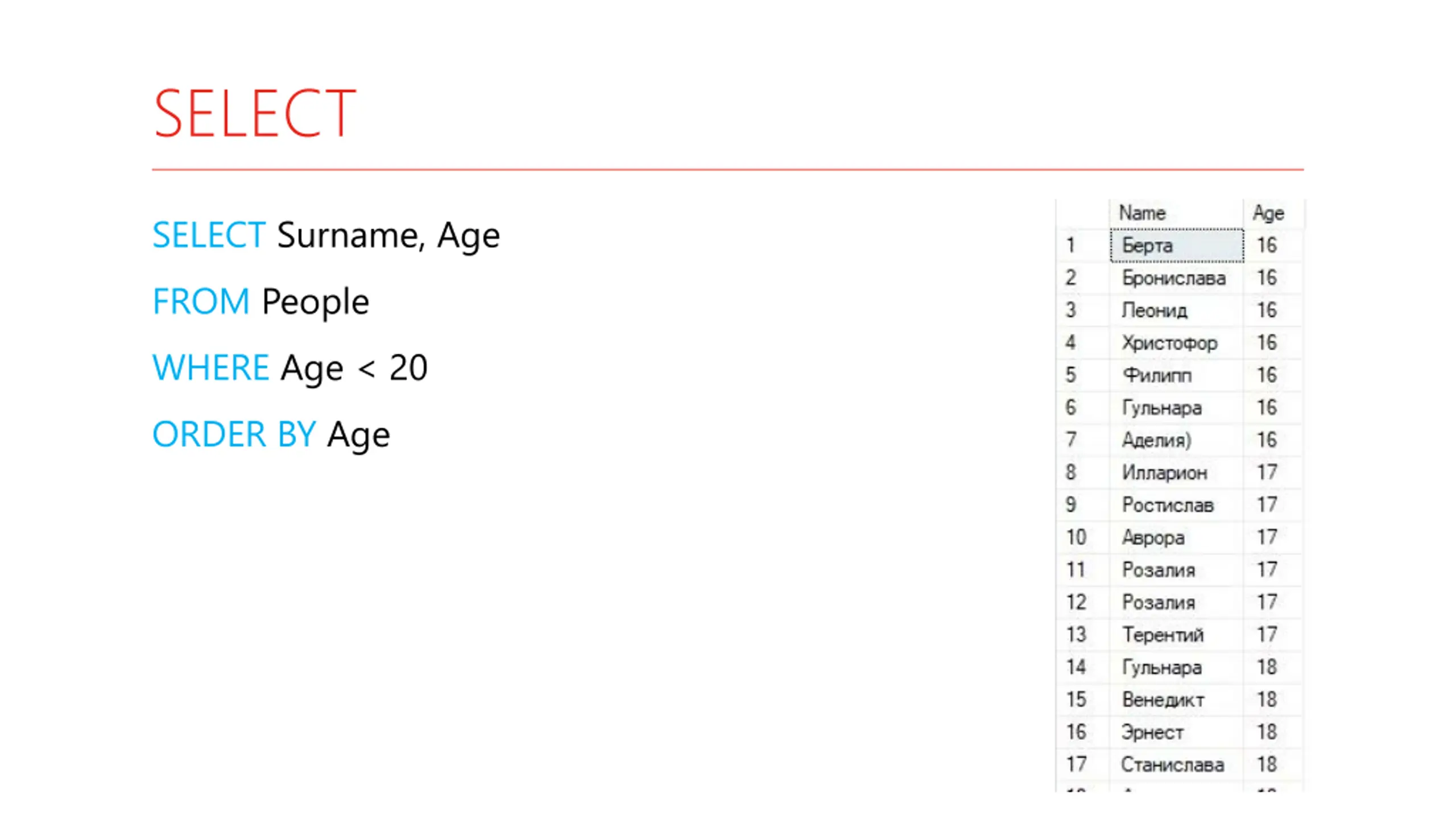Click the WHERE Age < 20 line
The width and height of the screenshot is (1456, 819).
pyautogui.click(x=290, y=368)
